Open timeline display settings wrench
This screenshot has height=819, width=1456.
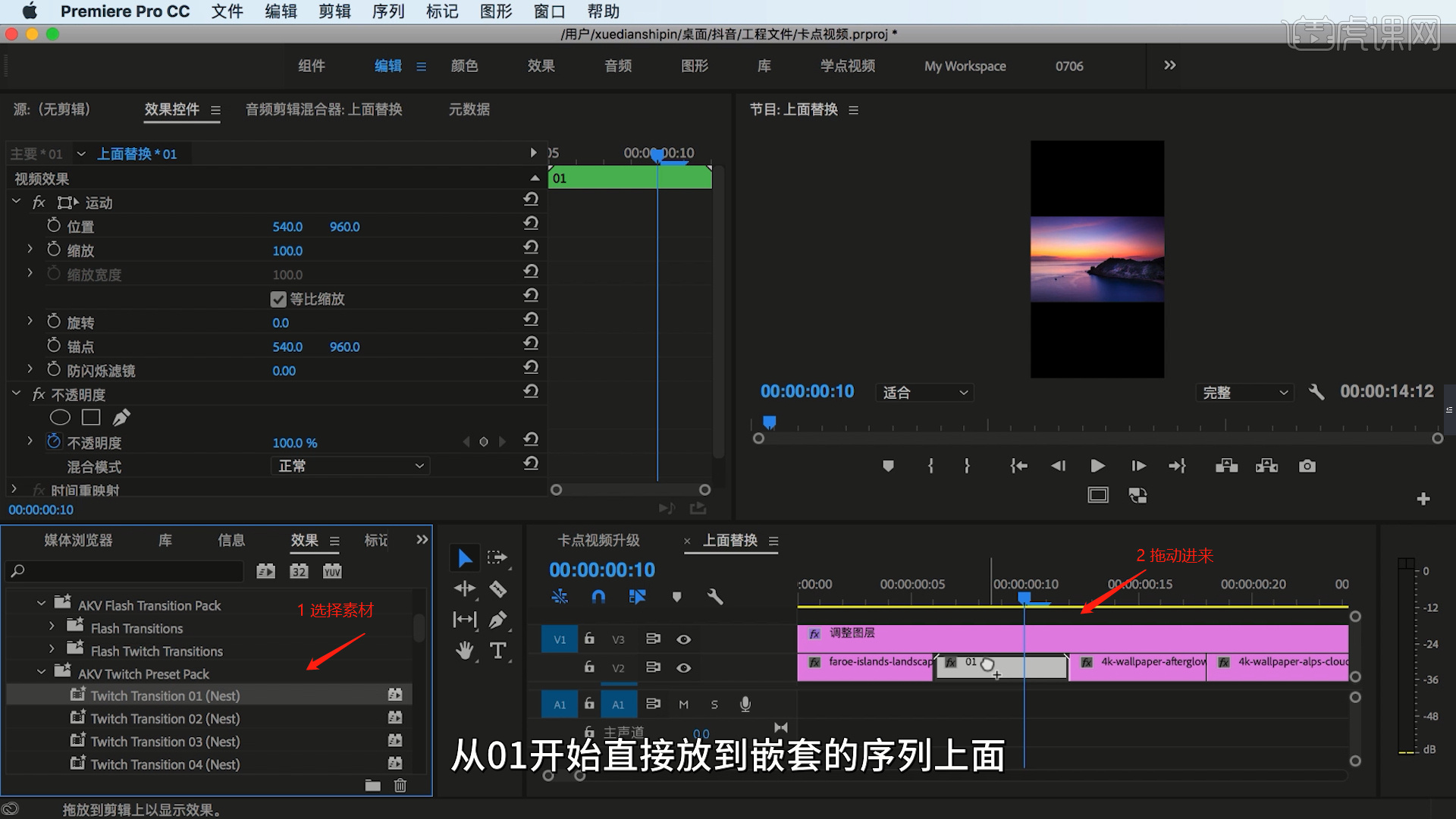(x=715, y=597)
